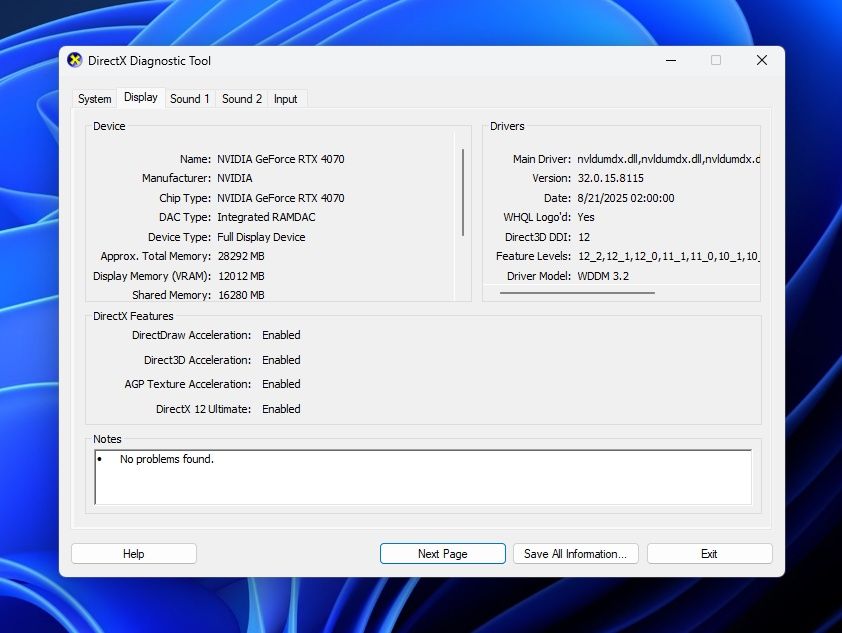Viewport: 842px width, 633px height.
Task: Click the 'Direct3D DDI:' label
Action: [x=538, y=237]
